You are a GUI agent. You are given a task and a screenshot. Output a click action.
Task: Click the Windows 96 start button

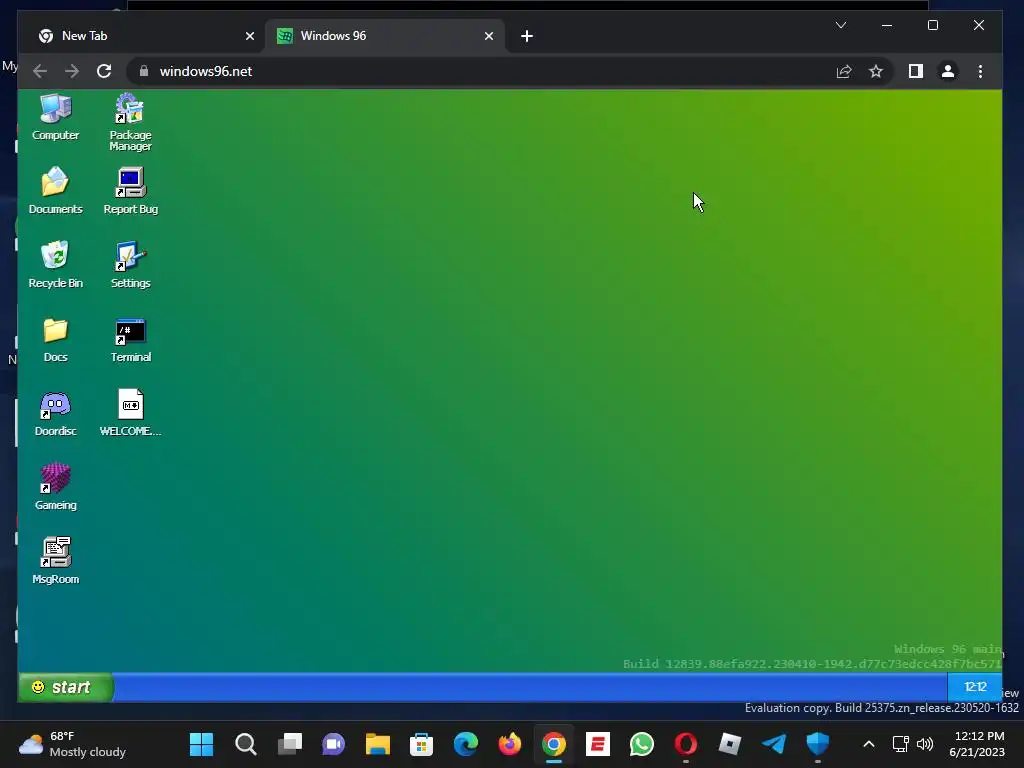(65, 687)
